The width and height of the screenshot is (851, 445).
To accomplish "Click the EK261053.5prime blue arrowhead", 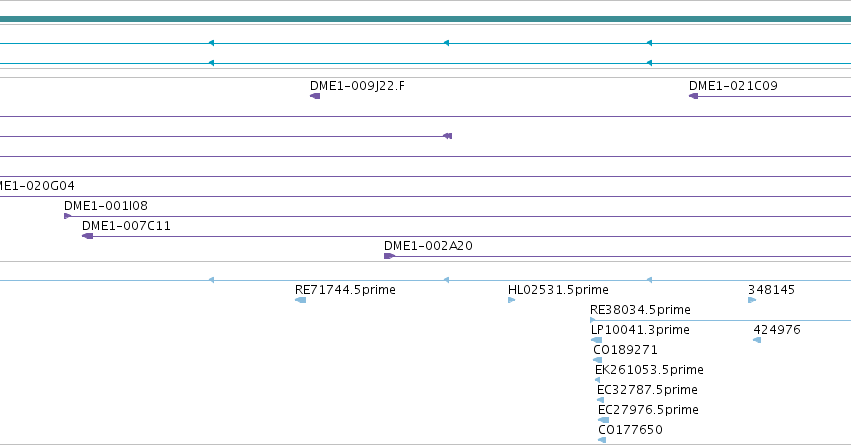I will (x=598, y=380).
